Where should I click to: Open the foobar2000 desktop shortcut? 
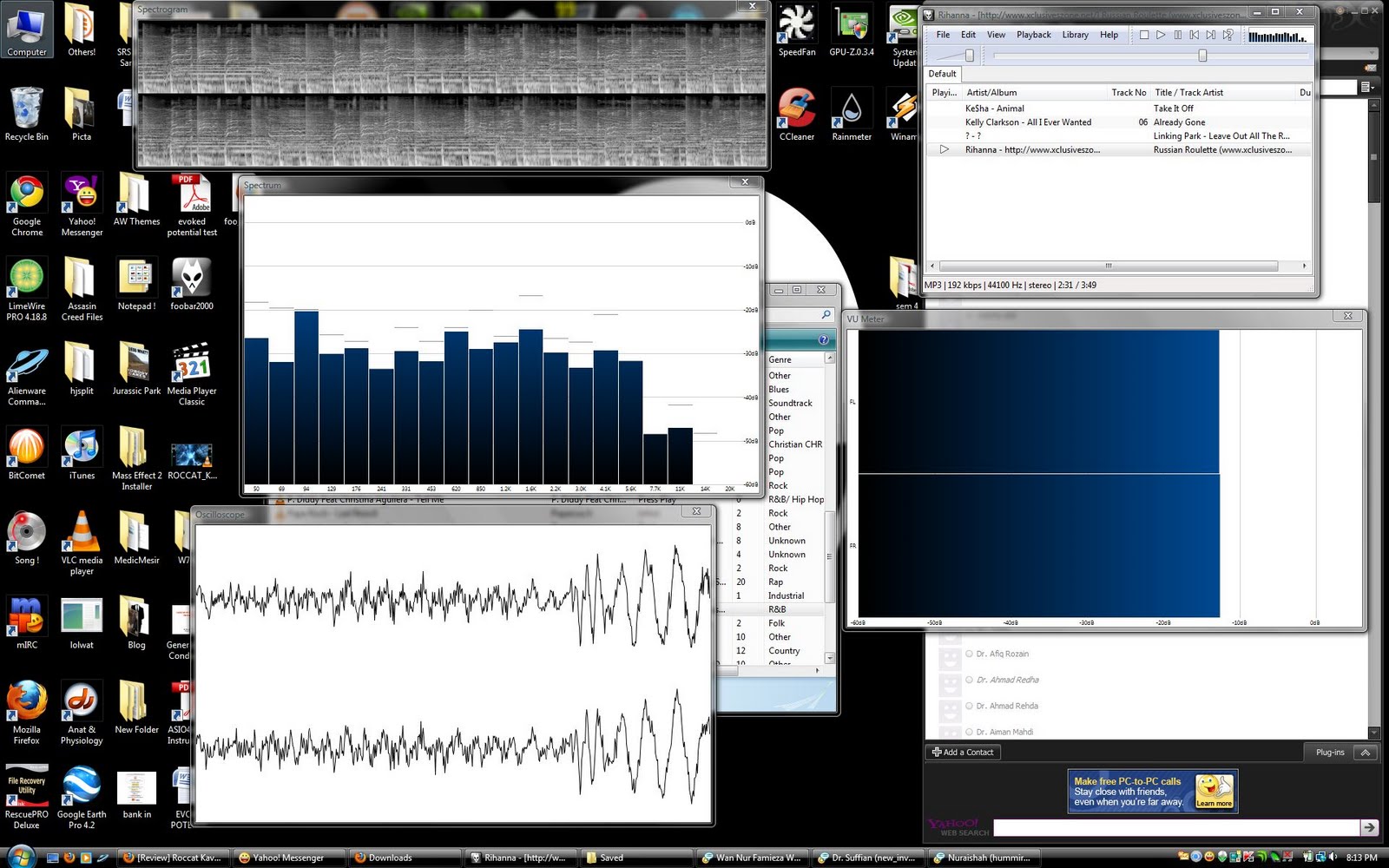tap(192, 285)
